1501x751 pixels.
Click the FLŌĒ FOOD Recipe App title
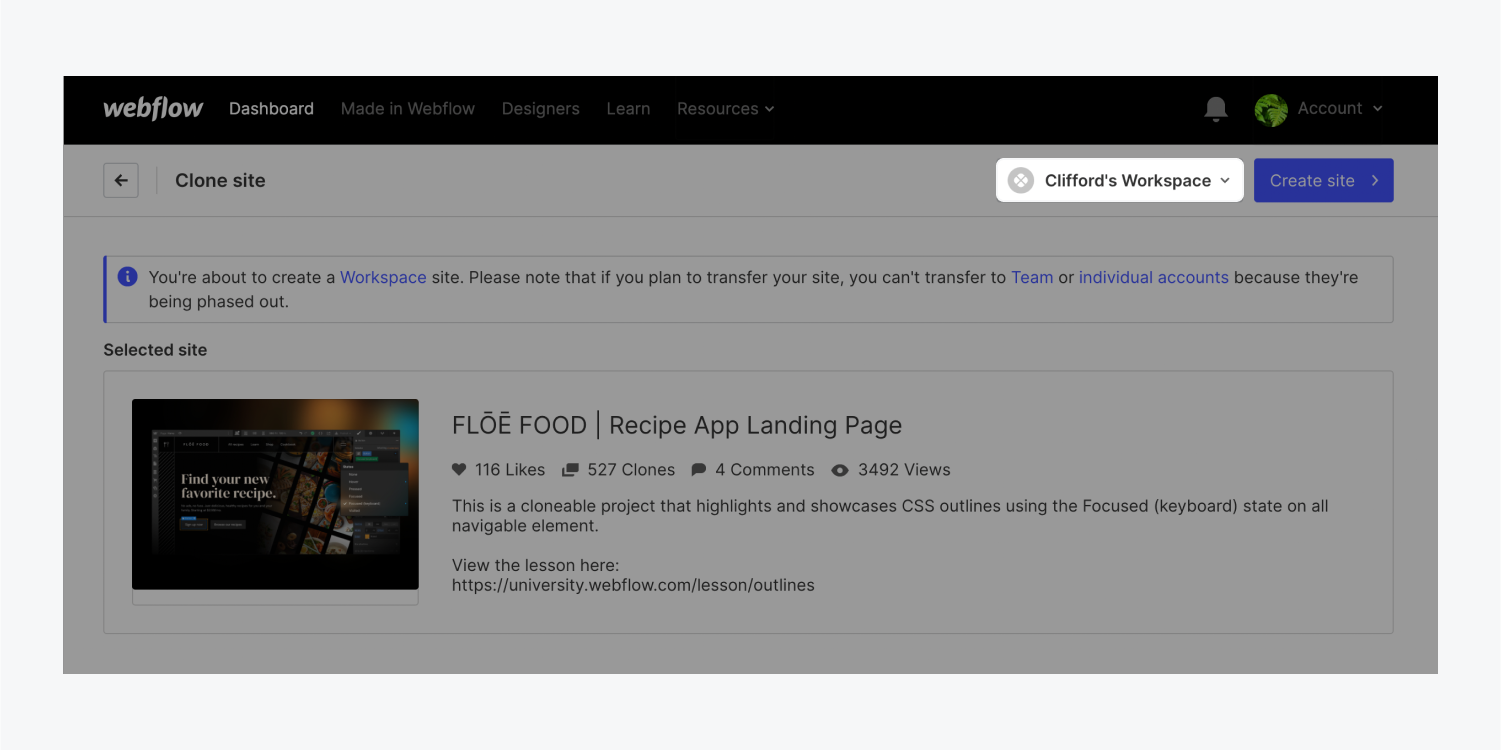pyautogui.click(x=677, y=425)
